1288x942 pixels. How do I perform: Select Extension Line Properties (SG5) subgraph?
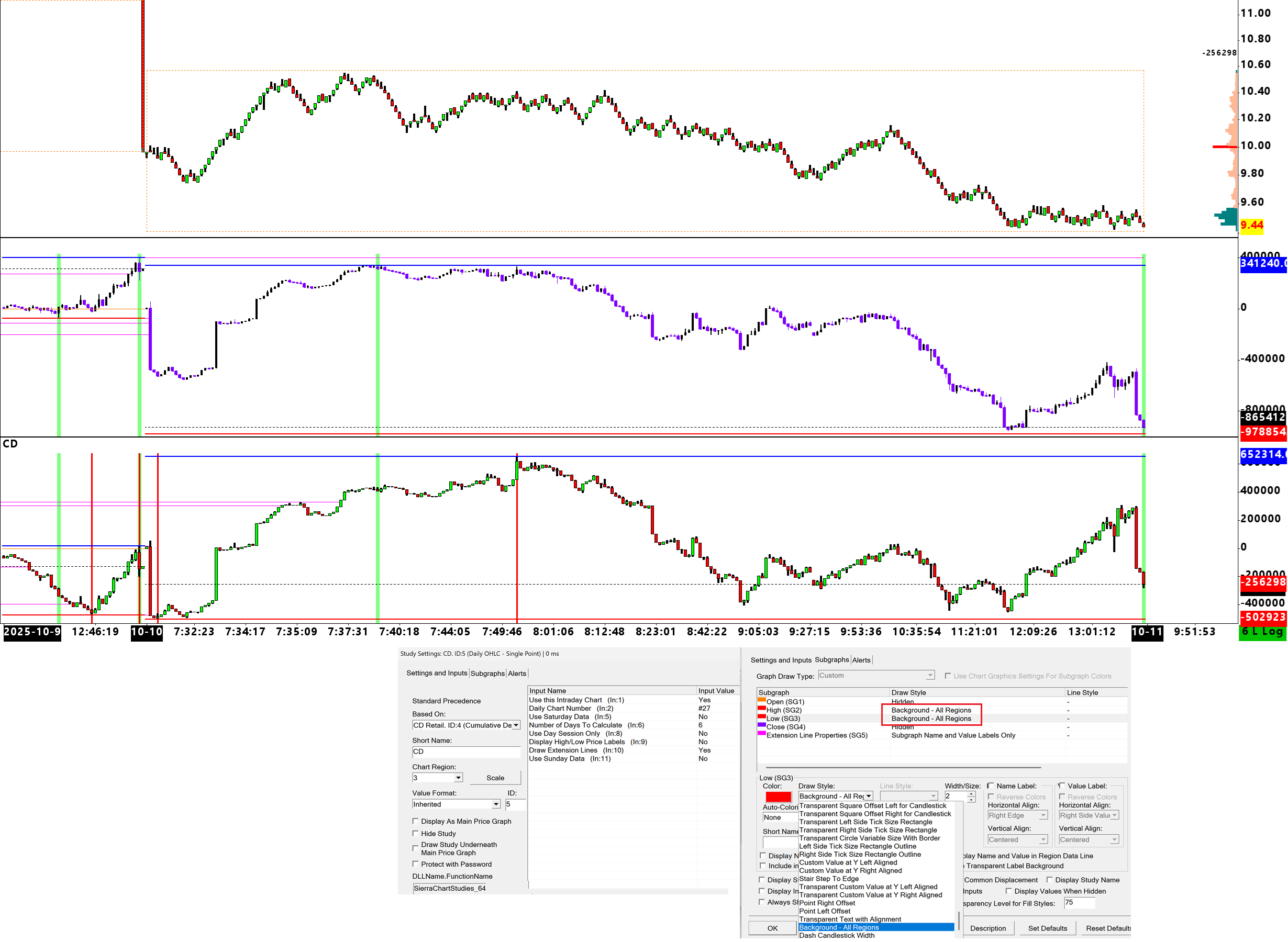816,736
